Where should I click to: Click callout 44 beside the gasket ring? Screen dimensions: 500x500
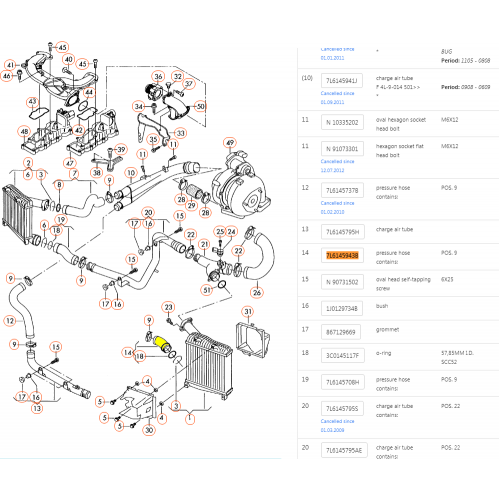pos(89,92)
